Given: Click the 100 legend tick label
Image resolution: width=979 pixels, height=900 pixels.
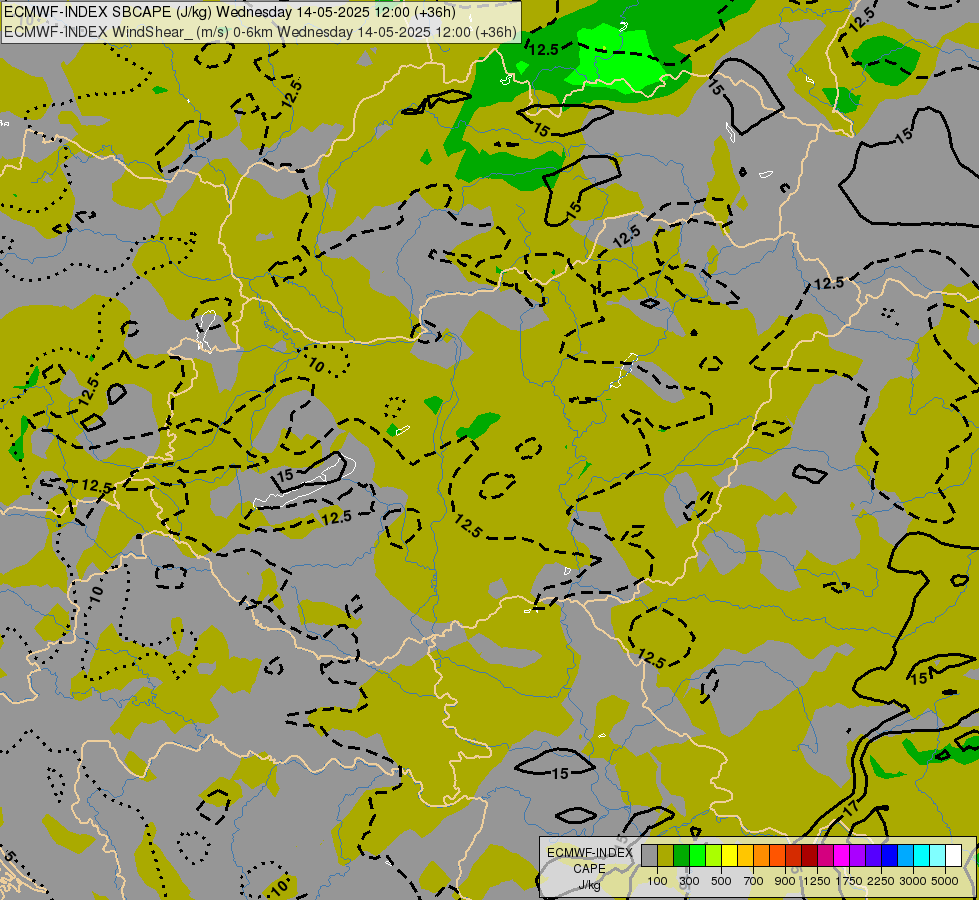Looking at the screenshot, I should 657,881.
